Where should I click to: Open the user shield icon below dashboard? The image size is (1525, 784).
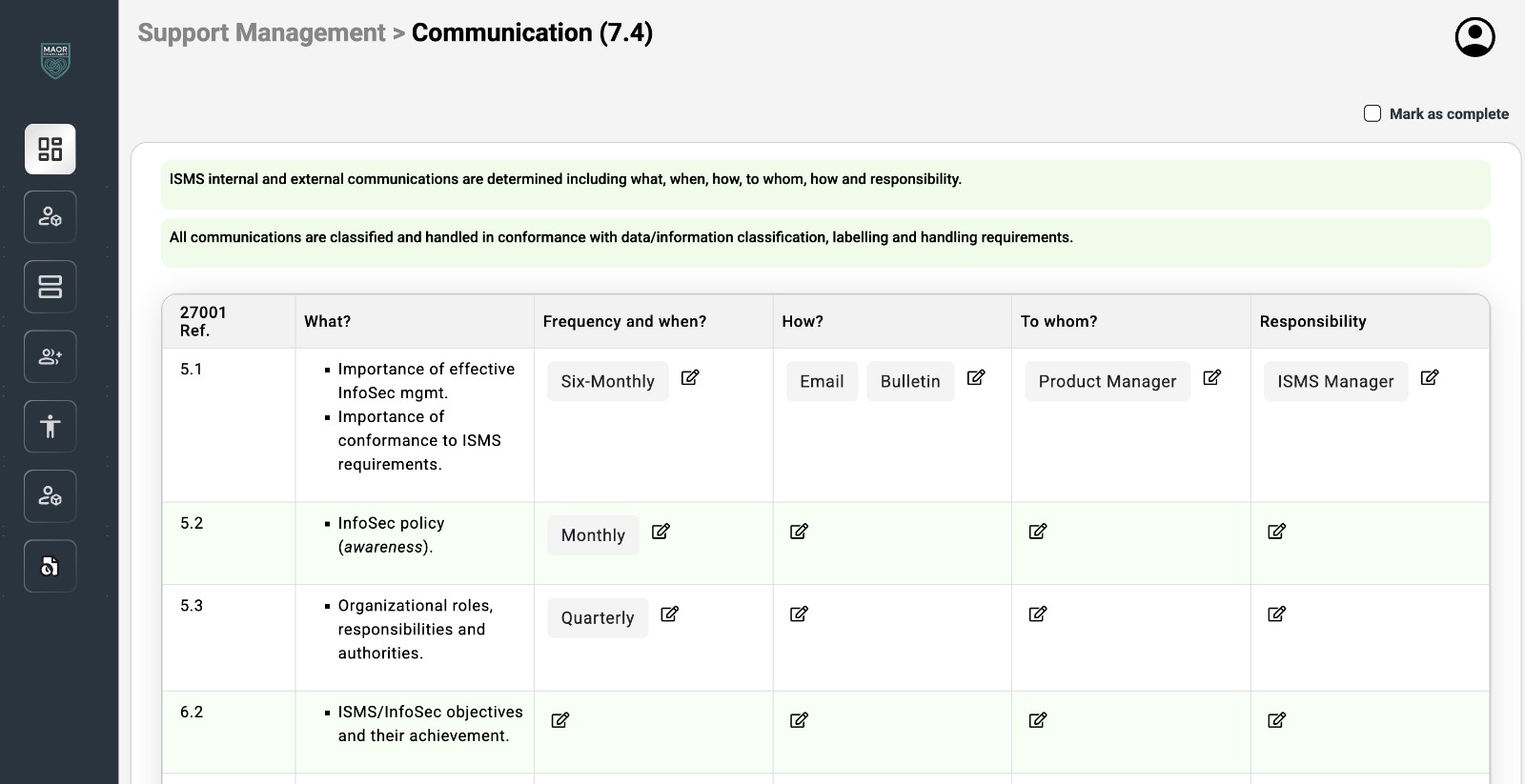[x=51, y=217]
